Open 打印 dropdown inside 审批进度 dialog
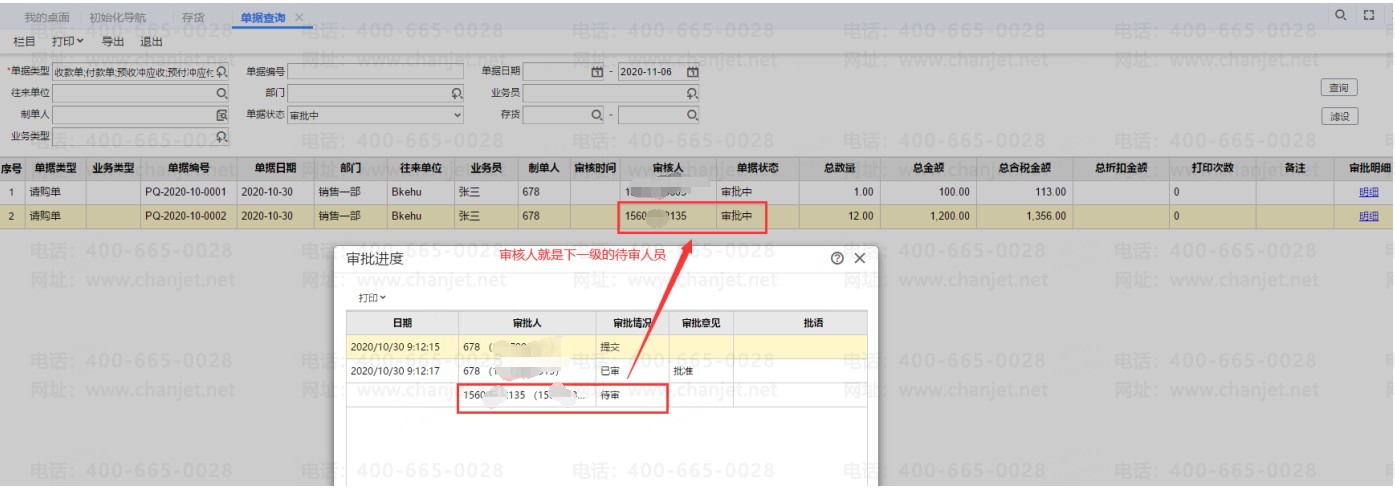The width and height of the screenshot is (1395, 489). click(373, 298)
